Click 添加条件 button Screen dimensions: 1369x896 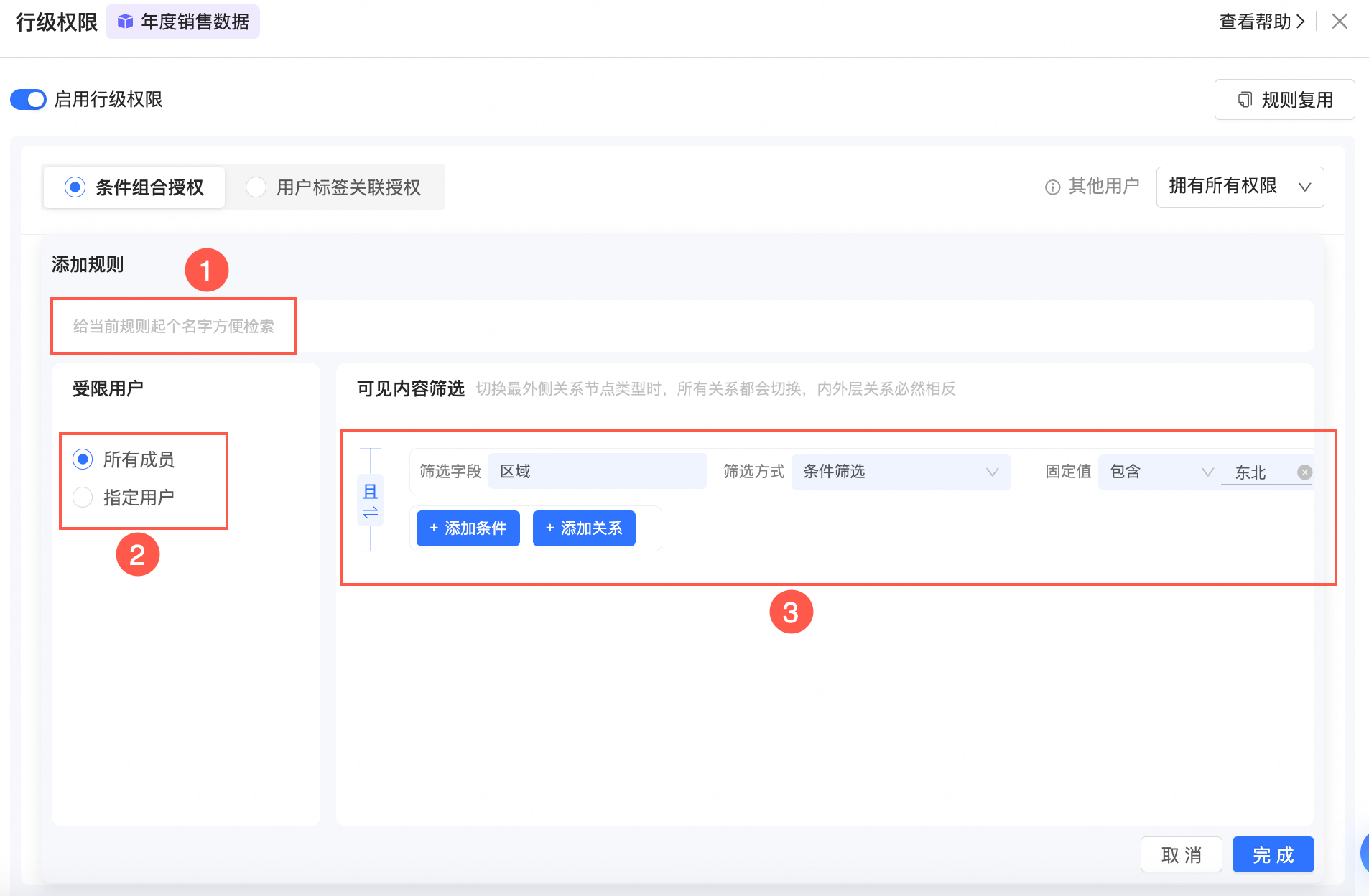(x=468, y=528)
